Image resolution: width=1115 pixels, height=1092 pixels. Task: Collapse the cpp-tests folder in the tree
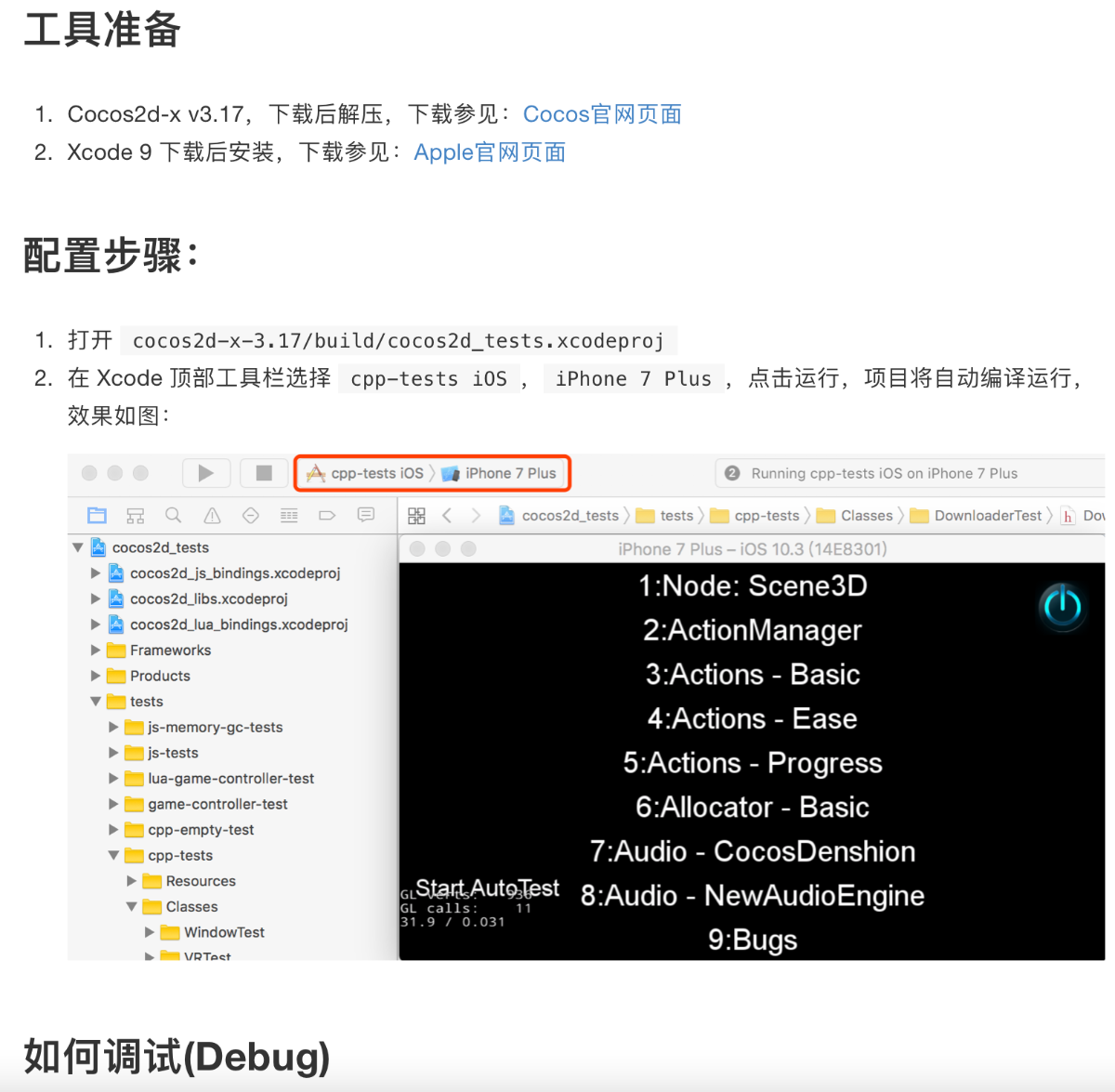(x=113, y=855)
